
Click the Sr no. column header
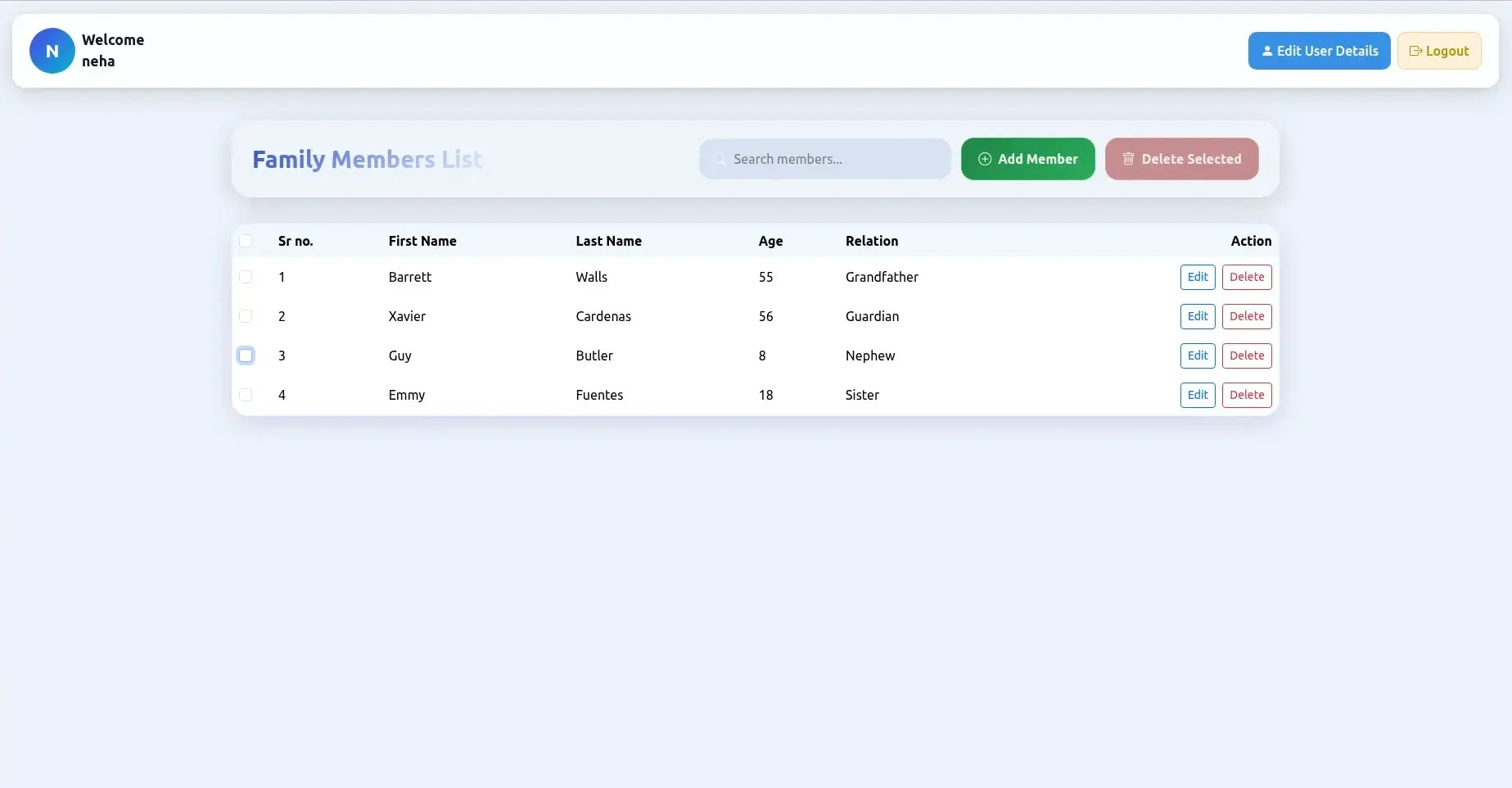pyautogui.click(x=296, y=241)
